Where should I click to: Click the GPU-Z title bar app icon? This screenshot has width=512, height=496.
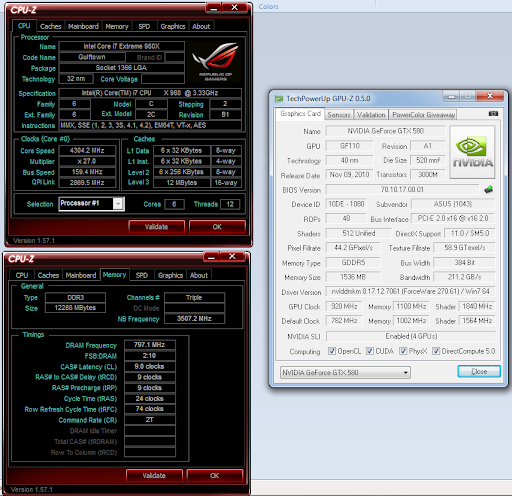point(279,99)
